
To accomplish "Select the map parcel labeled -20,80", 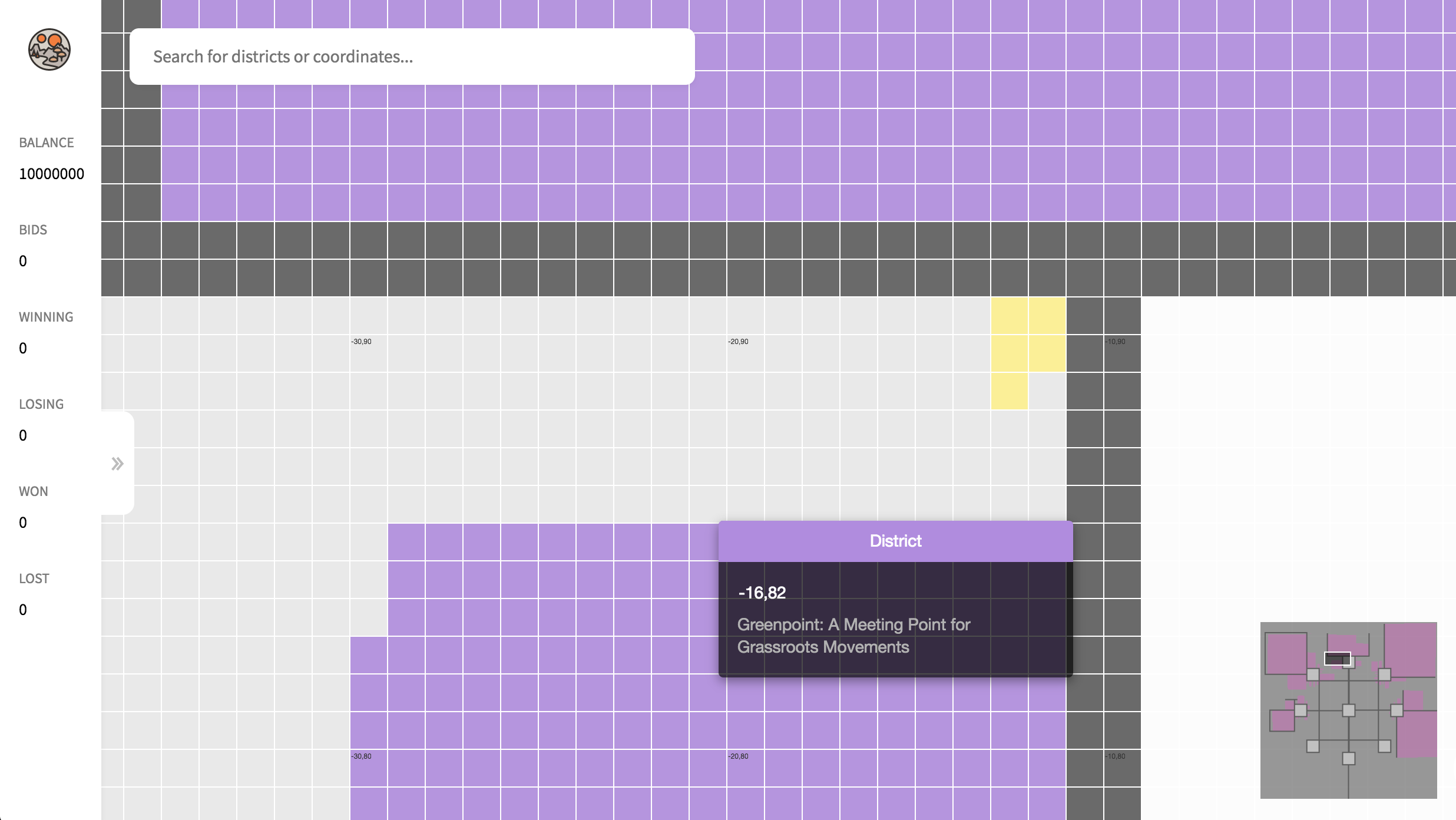I will coord(746,768).
